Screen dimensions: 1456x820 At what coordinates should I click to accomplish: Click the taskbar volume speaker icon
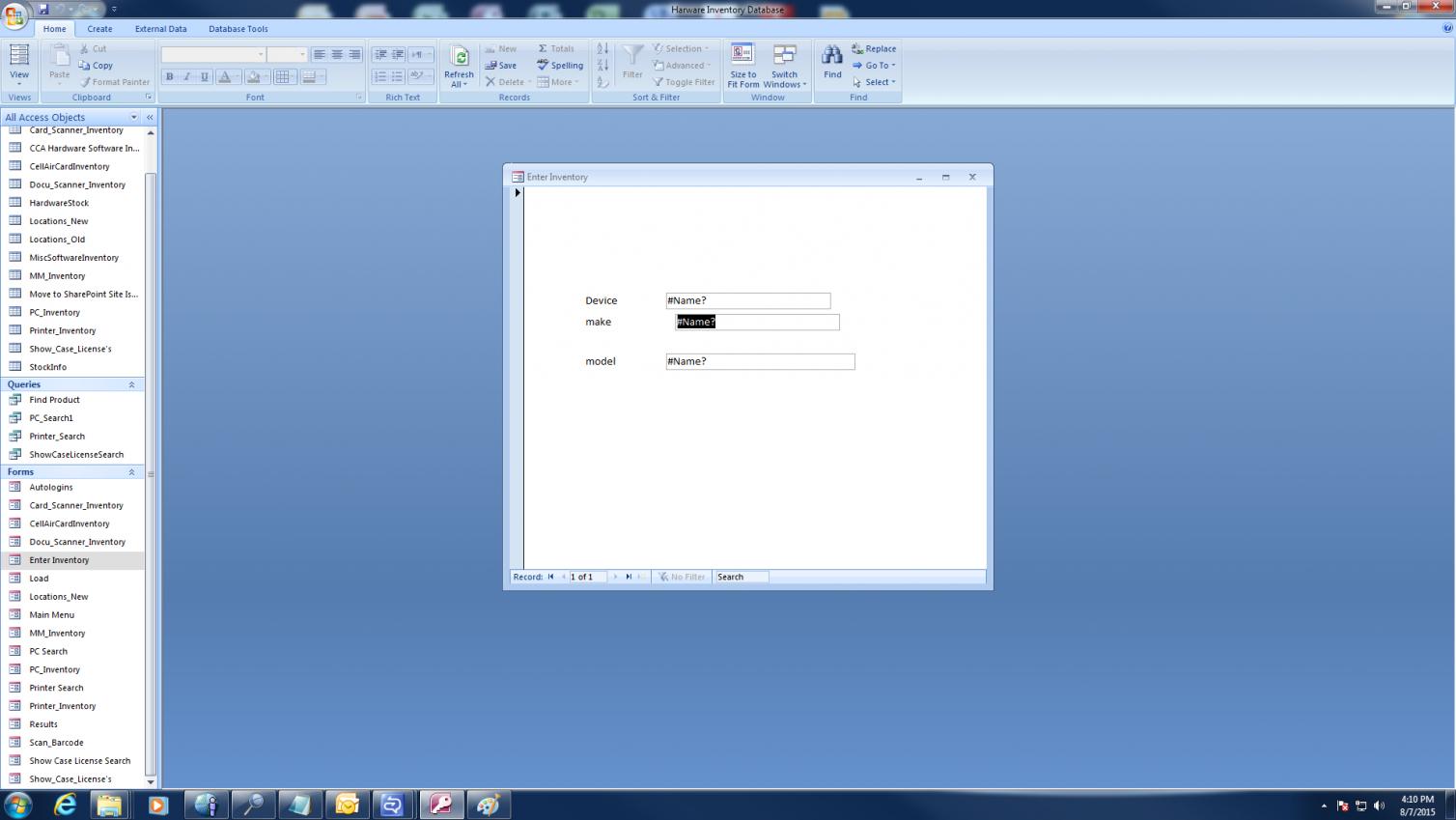[x=1379, y=806]
